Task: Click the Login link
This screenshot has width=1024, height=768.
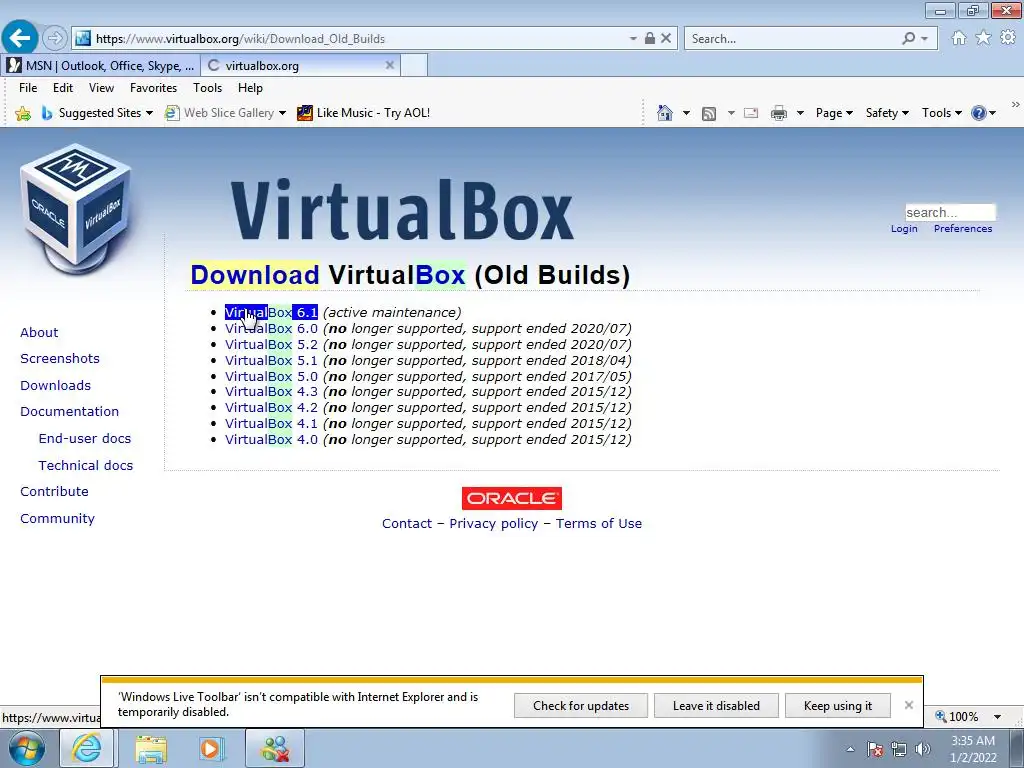Action: 904,229
